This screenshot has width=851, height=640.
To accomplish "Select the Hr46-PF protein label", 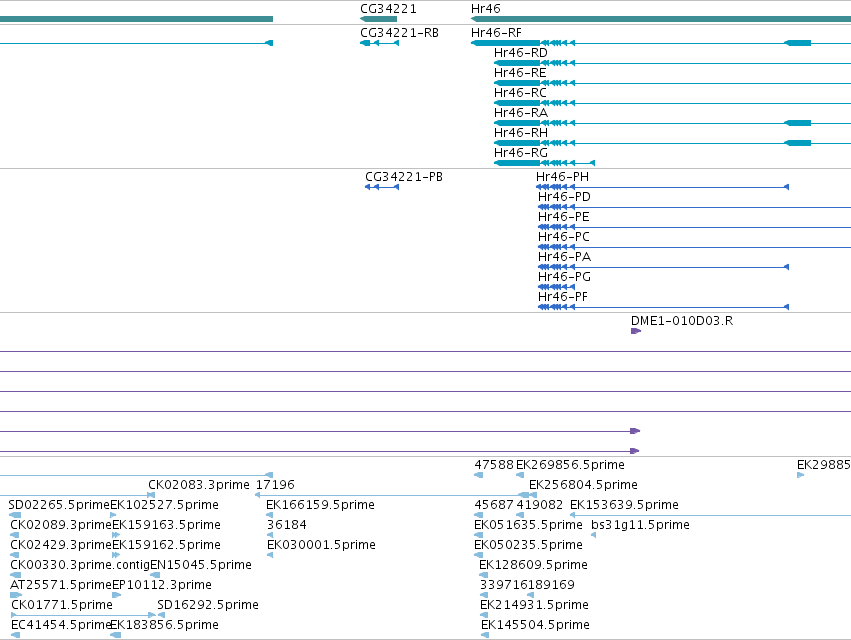I will tap(563, 297).
